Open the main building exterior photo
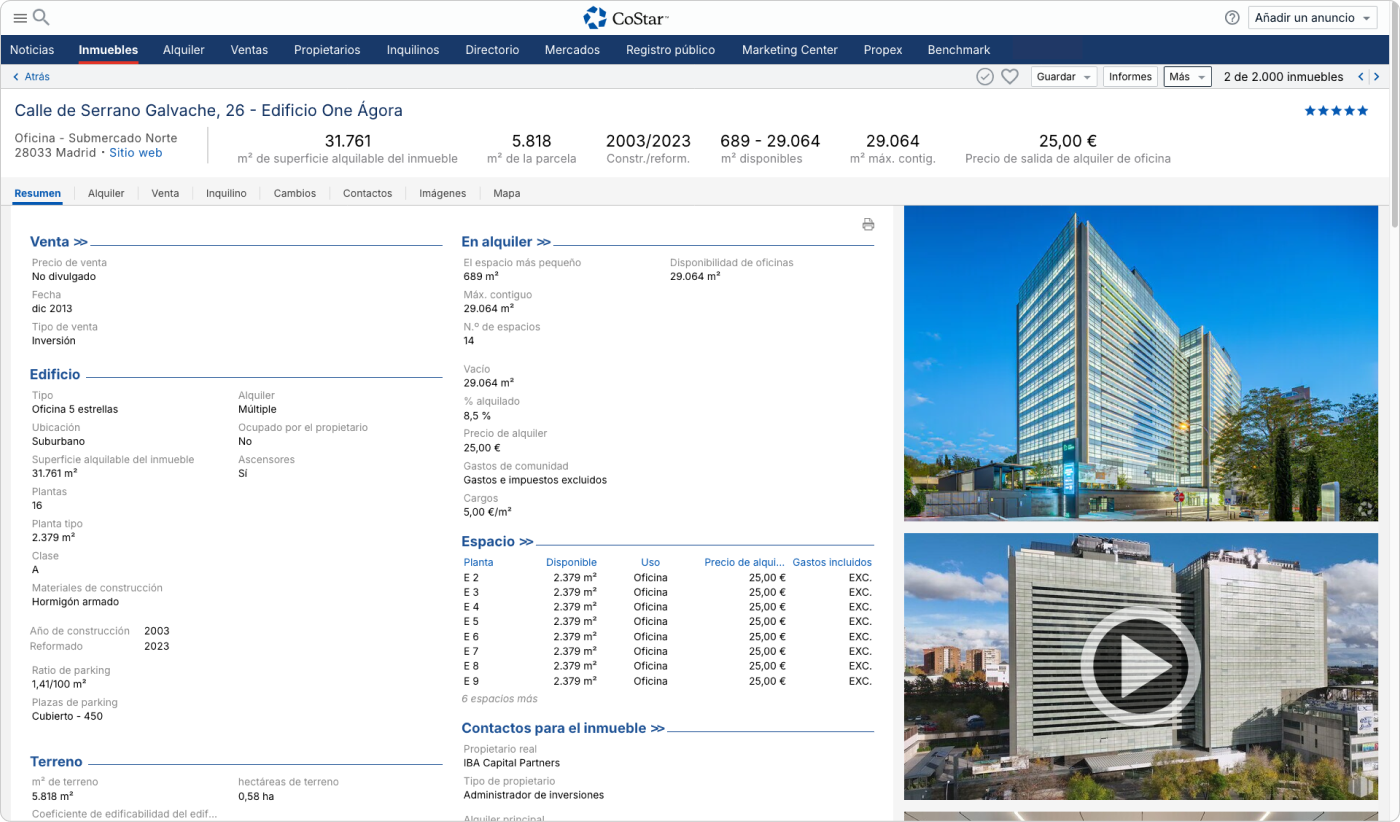Image resolution: width=1400 pixels, height=822 pixels. coord(1140,363)
